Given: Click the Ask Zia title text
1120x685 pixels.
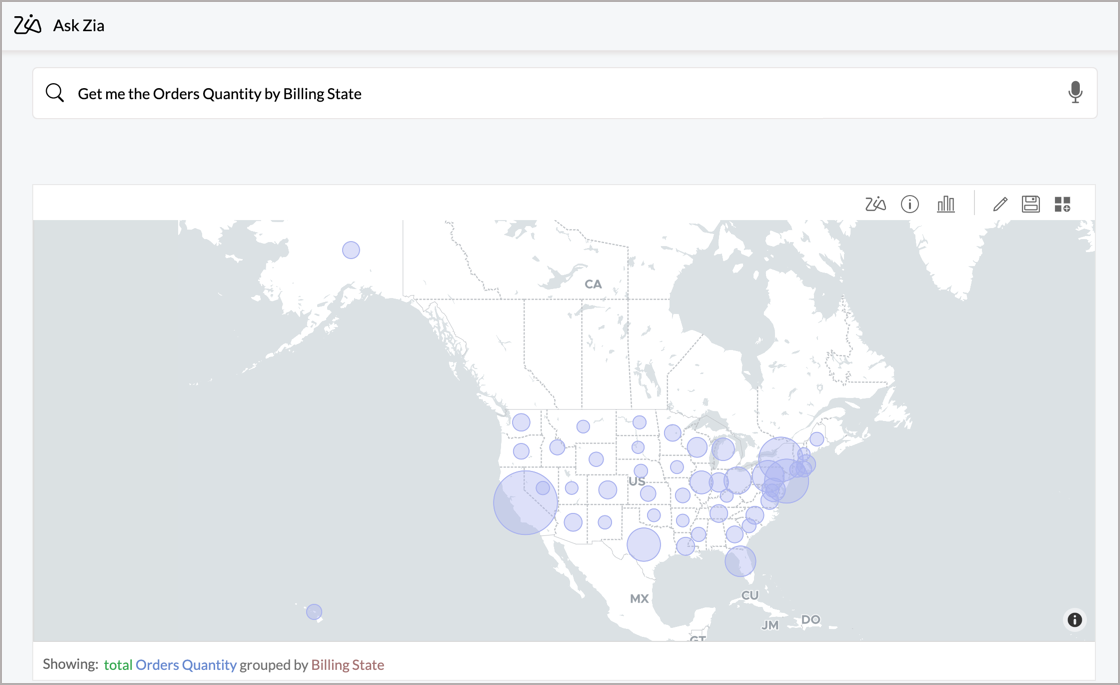Looking at the screenshot, I should pyautogui.click(x=78, y=25).
